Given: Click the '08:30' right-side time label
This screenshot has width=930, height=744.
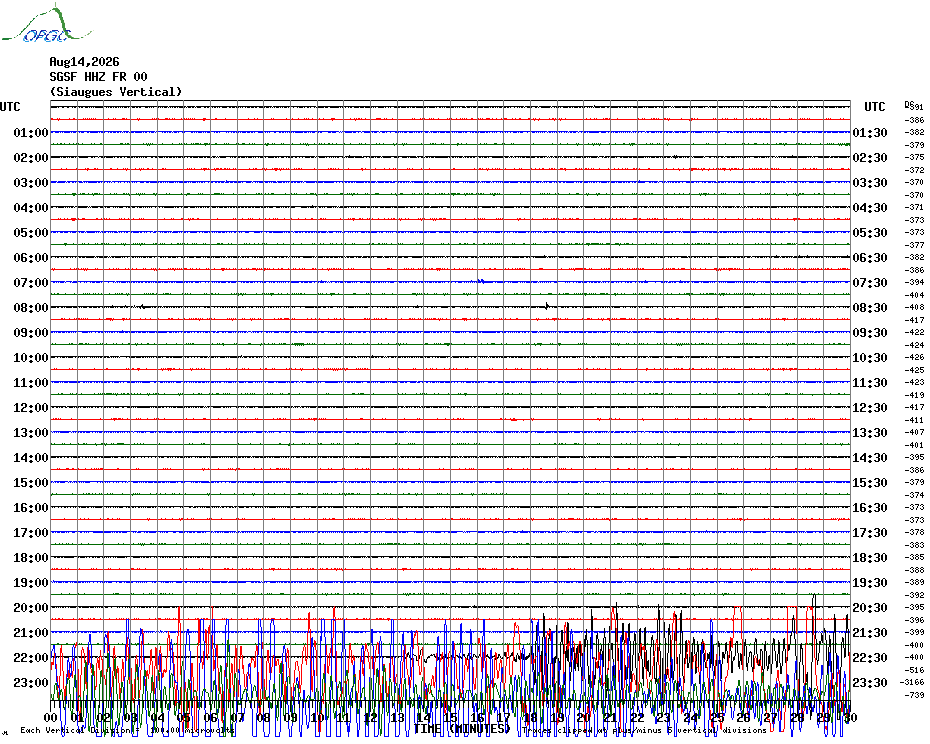Looking at the screenshot, I should click(x=870, y=307).
